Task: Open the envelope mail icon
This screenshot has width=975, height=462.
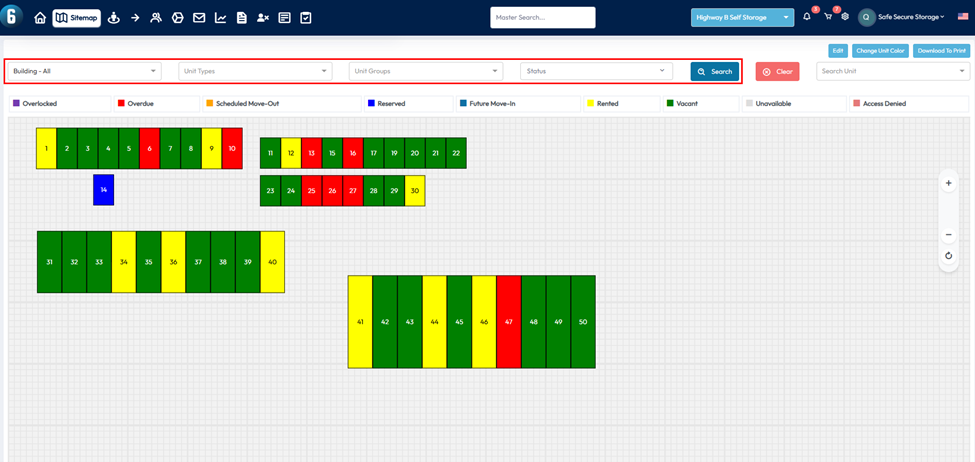Action: [199, 18]
